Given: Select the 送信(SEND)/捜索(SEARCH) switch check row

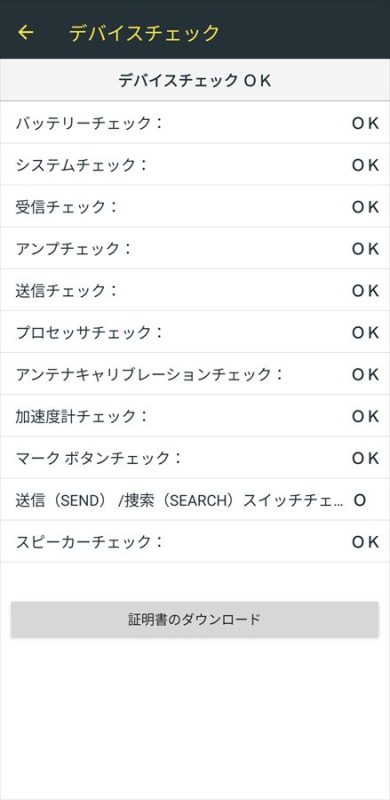Looking at the screenshot, I should coord(195,500).
